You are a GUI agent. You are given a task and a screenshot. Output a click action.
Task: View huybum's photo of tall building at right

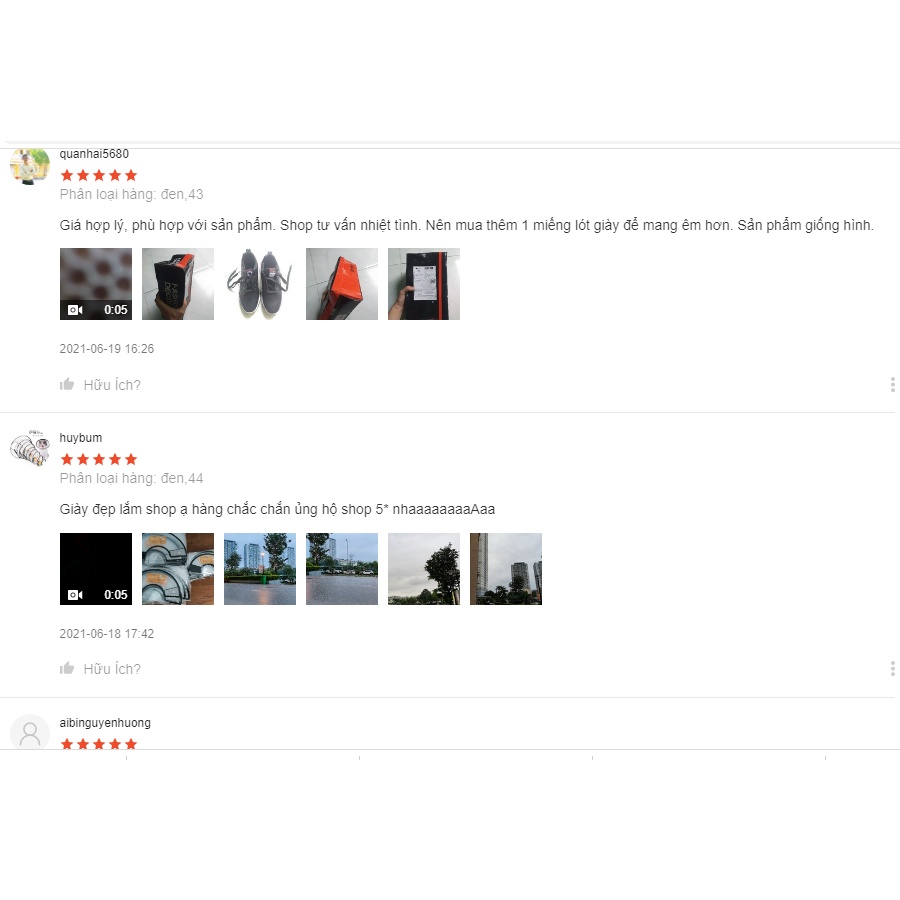tap(506, 569)
